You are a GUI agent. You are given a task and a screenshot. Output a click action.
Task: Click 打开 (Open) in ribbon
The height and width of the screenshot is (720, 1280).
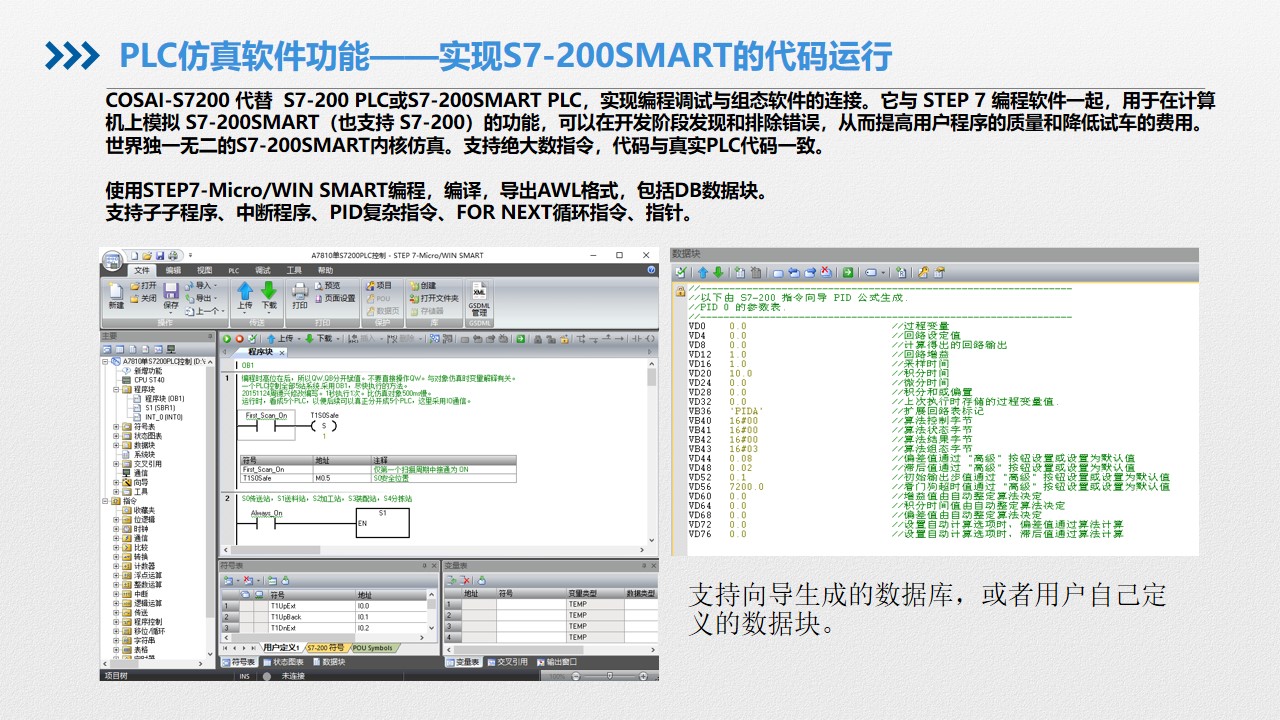tap(143, 286)
